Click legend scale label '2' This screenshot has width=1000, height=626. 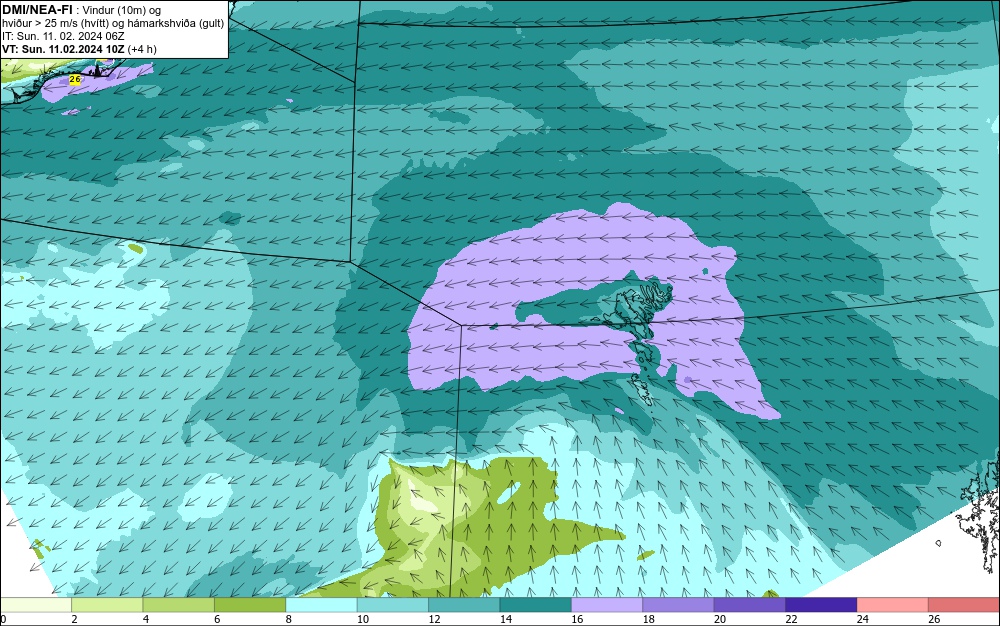[x=75, y=619]
